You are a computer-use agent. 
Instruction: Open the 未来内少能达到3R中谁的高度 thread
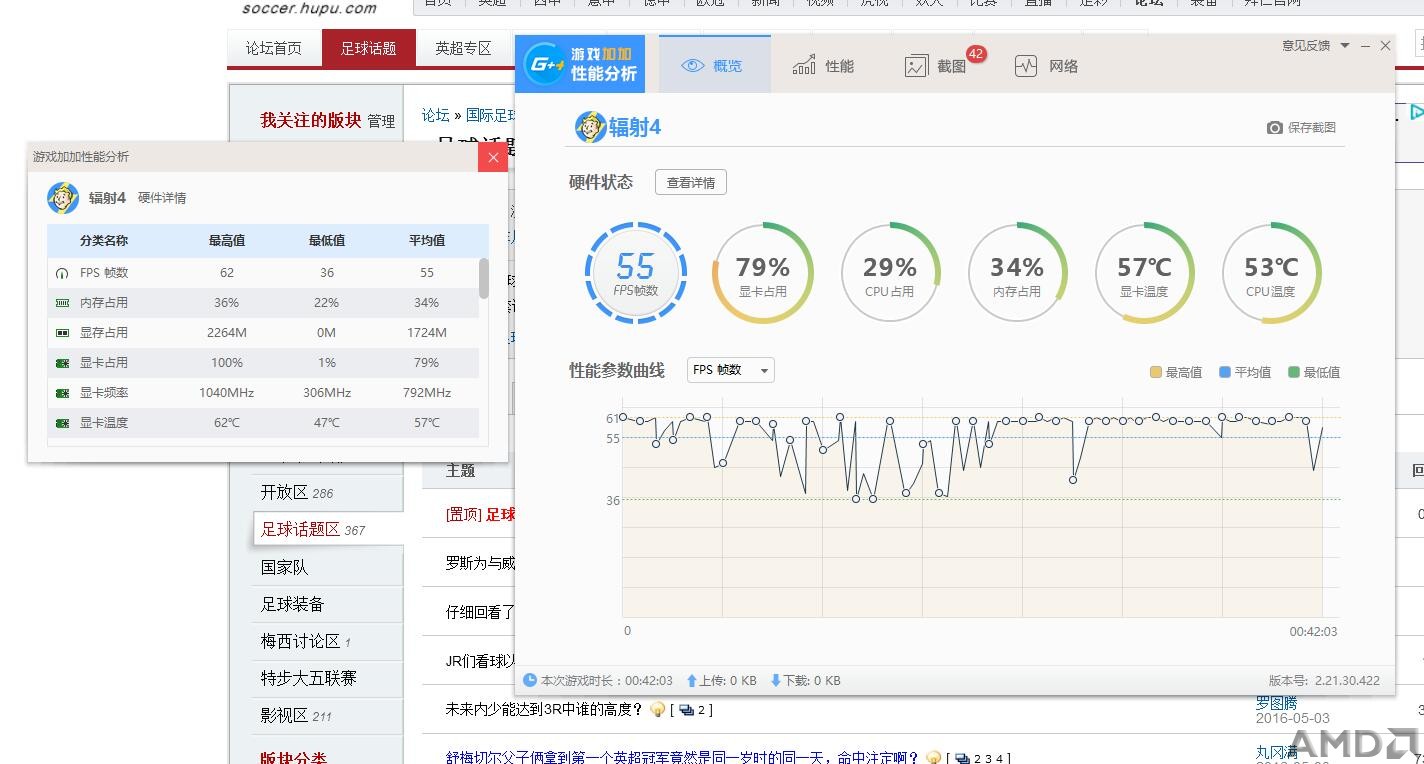point(545,709)
